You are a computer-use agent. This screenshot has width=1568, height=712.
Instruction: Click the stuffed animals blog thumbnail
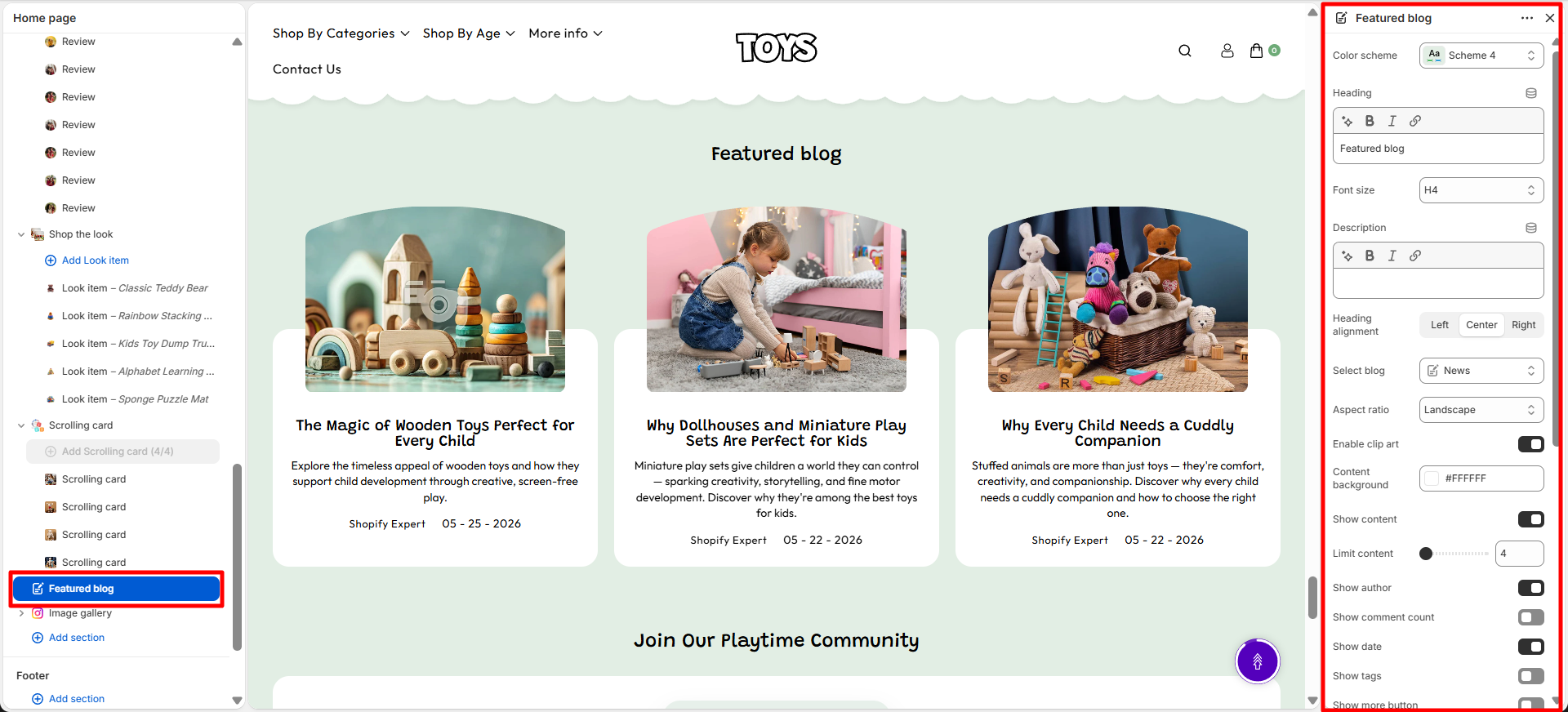[1118, 299]
